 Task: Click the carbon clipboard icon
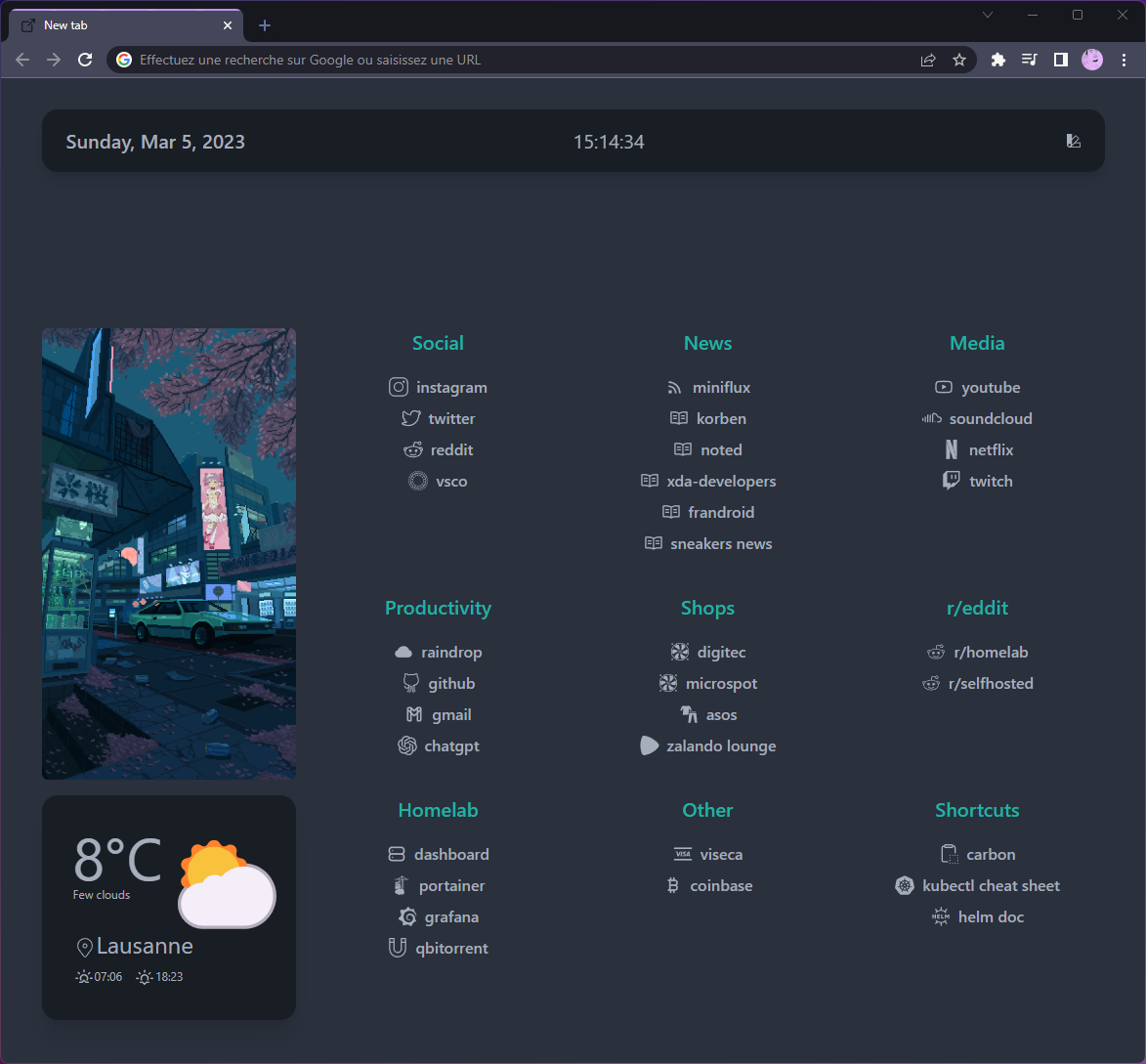pos(949,854)
